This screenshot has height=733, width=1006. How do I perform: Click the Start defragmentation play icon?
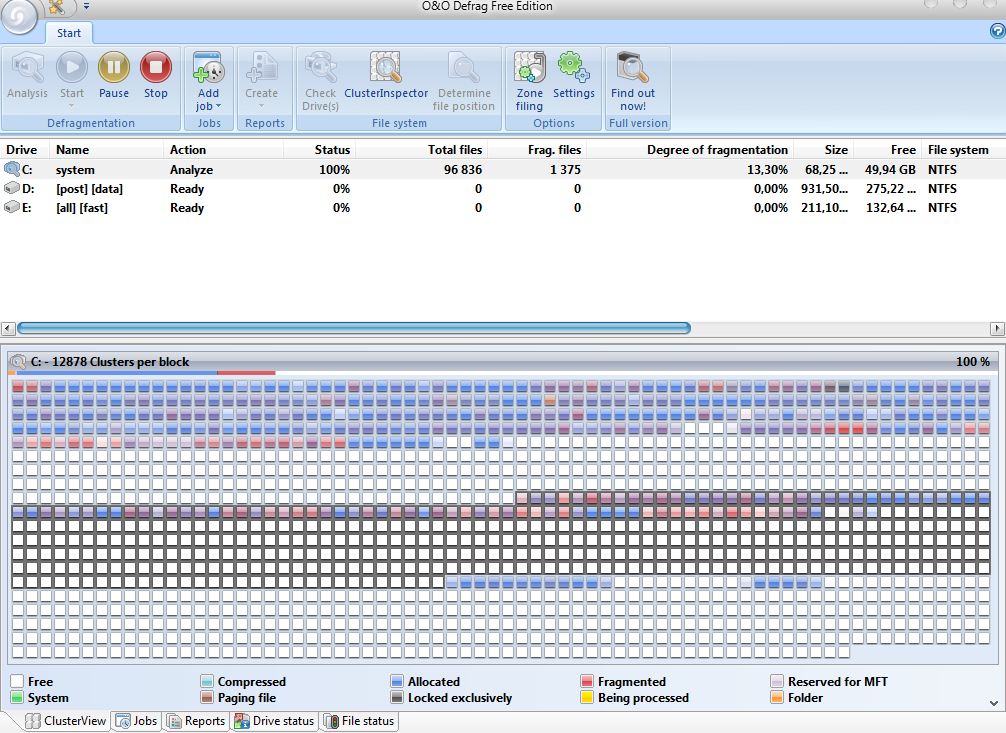tap(72, 67)
